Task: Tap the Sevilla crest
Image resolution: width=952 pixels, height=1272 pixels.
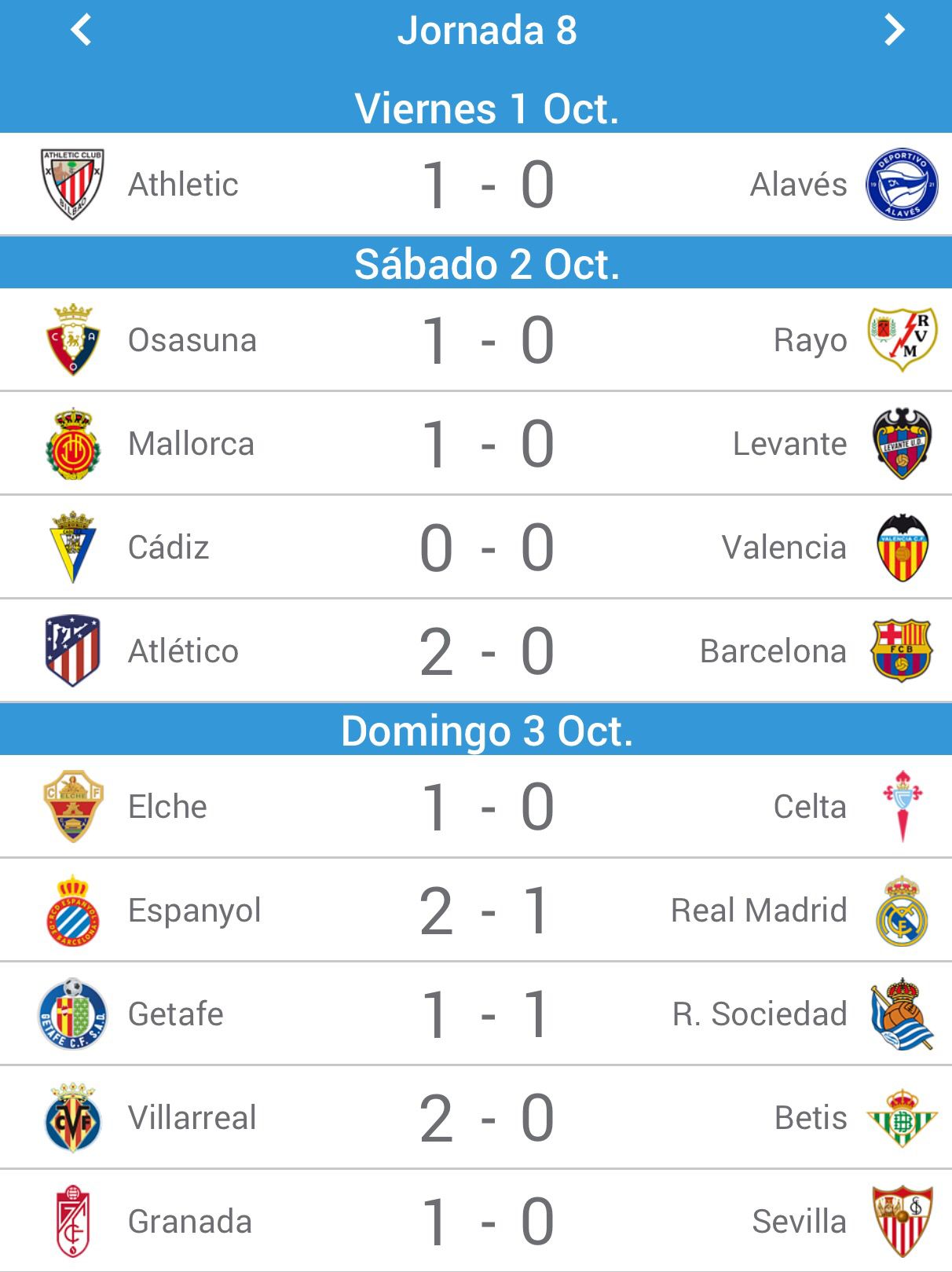Action: (902, 1221)
